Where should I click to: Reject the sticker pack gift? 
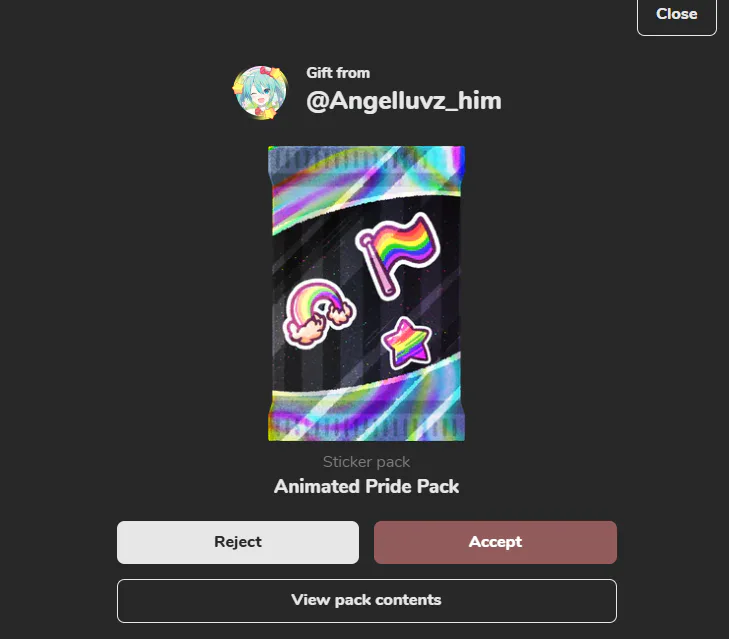pyautogui.click(x=238, y=542)
